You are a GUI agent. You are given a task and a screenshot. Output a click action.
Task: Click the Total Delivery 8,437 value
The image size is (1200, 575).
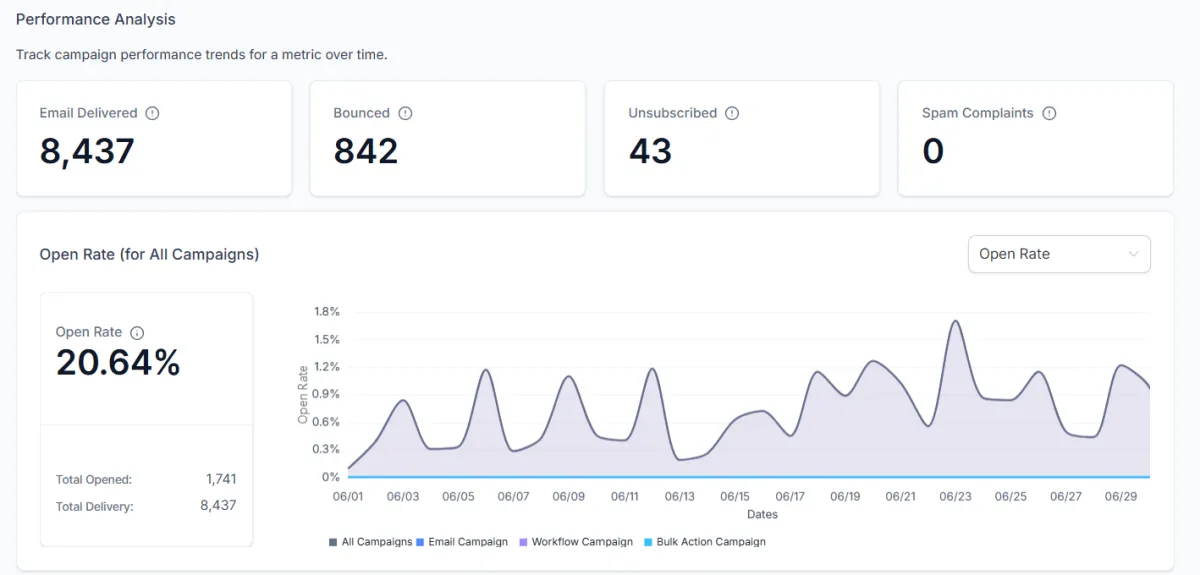(219, 505)
